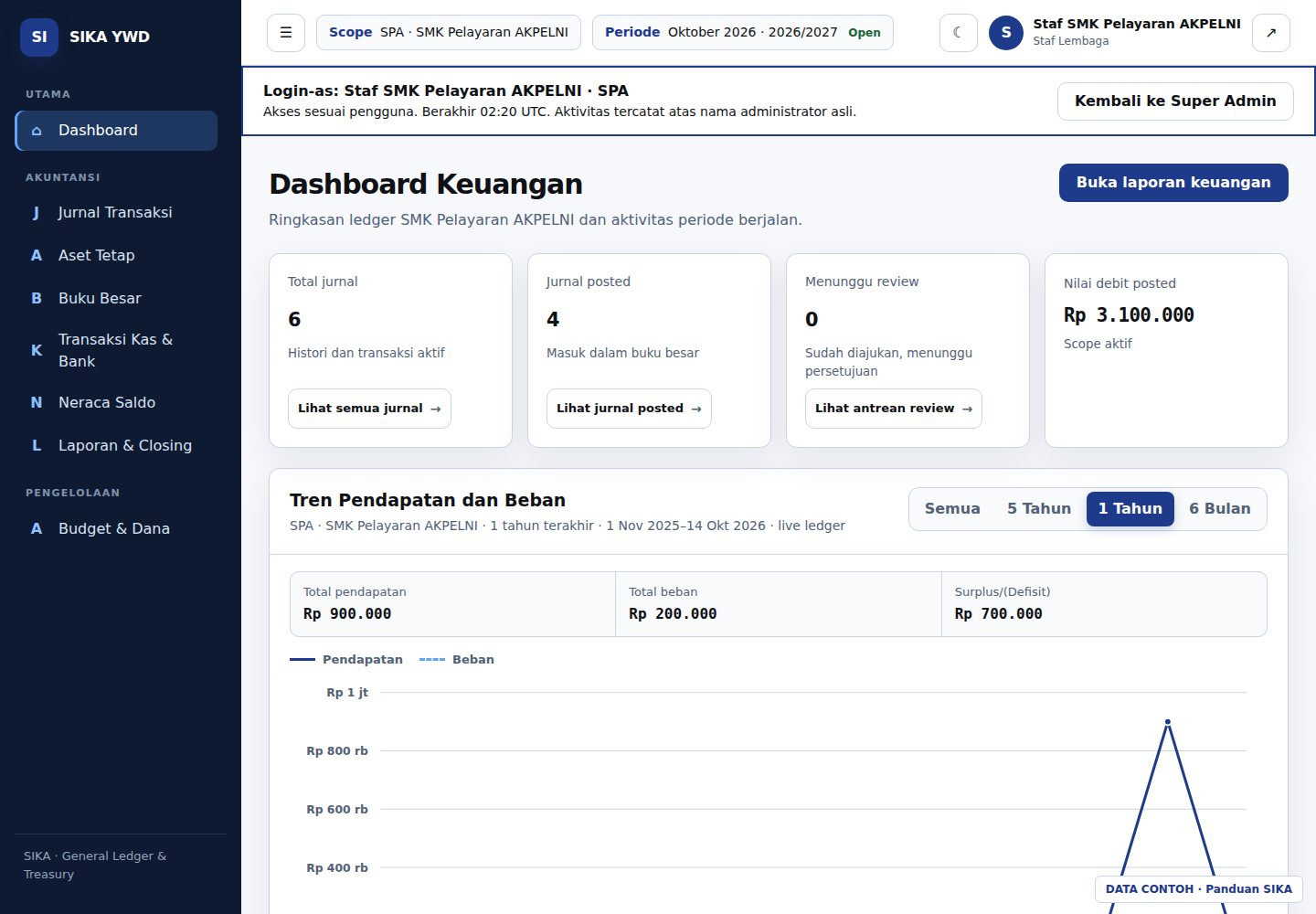Click the J icon for Jurnal Transaksi

click(37, 213)
